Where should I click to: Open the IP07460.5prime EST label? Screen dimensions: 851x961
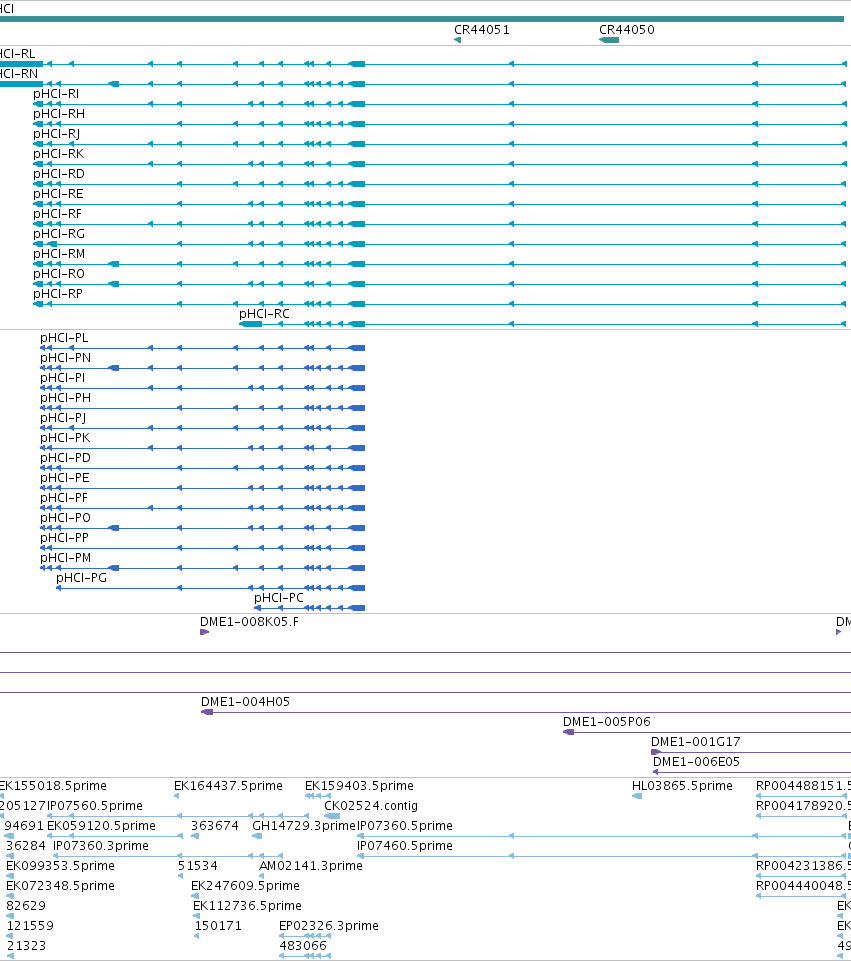coord(405,846)
